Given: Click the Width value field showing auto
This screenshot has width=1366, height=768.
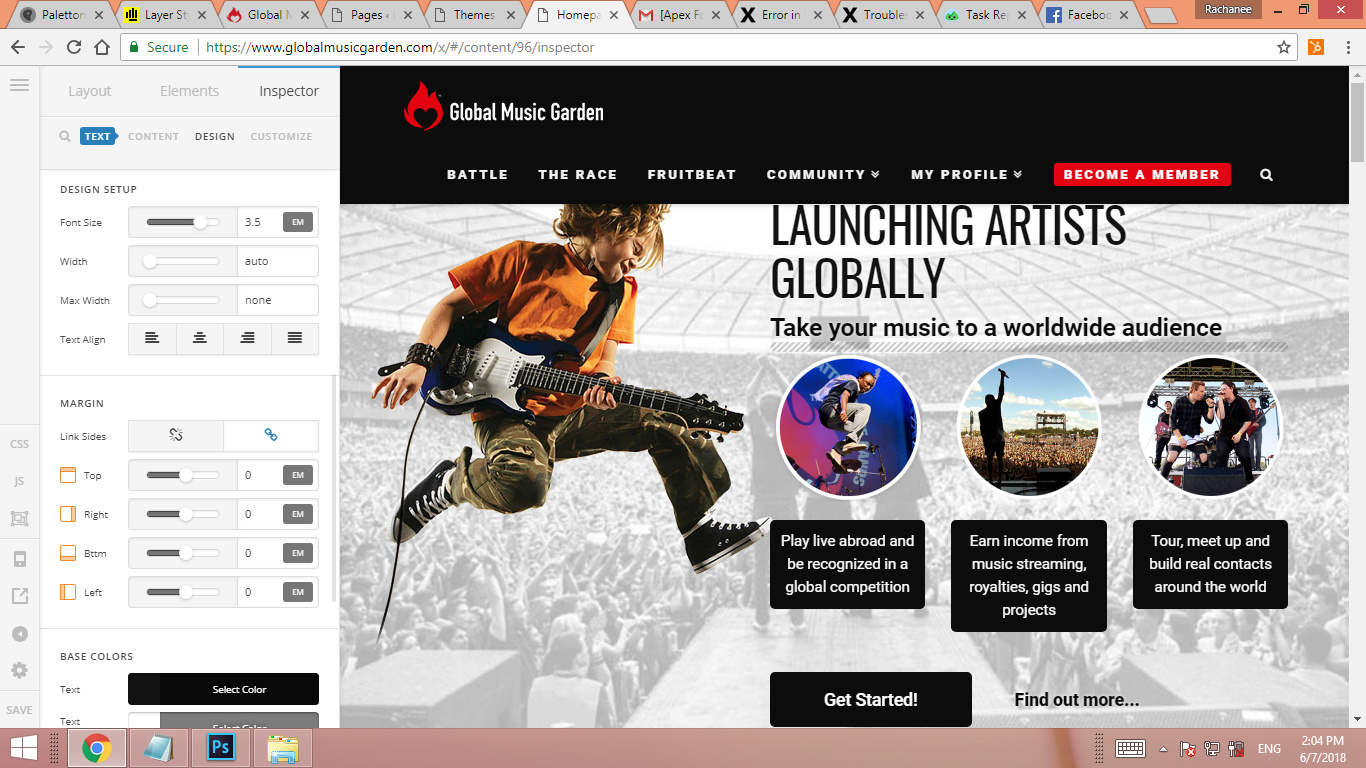Looking at the screenshot, I should (x=278, y=261).
